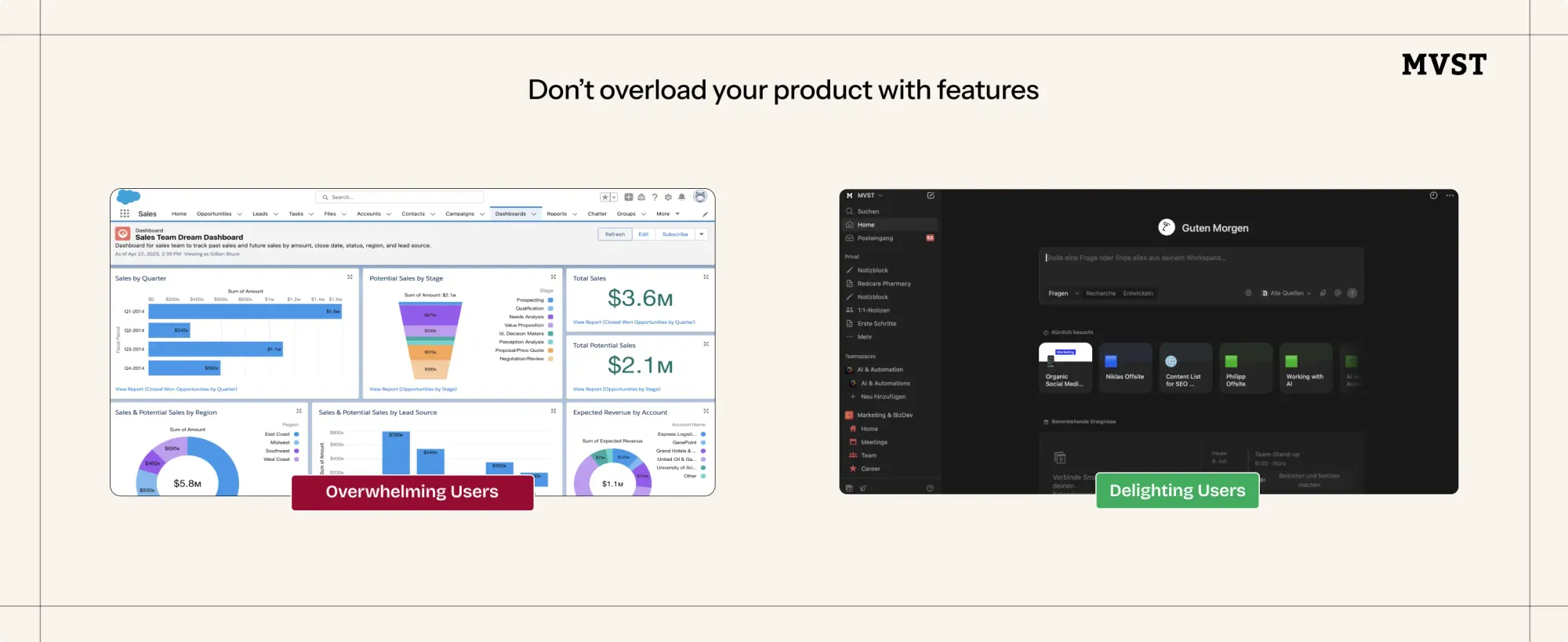Open the Campaigns tab dropdown chevron
Viewport: 1568px width, 642px height.
(x=482, y=214)
